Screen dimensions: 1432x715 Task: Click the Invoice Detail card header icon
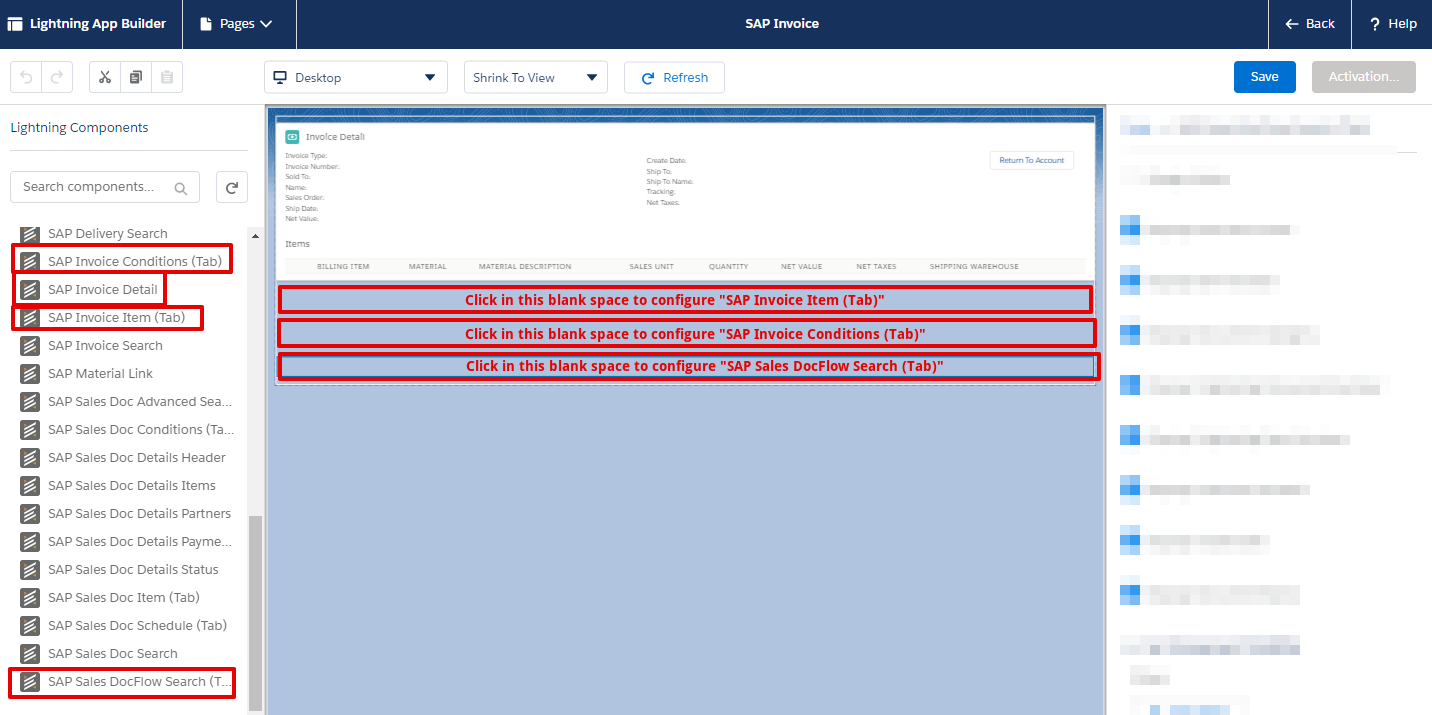pyautogui.click(x=292, y=137)
